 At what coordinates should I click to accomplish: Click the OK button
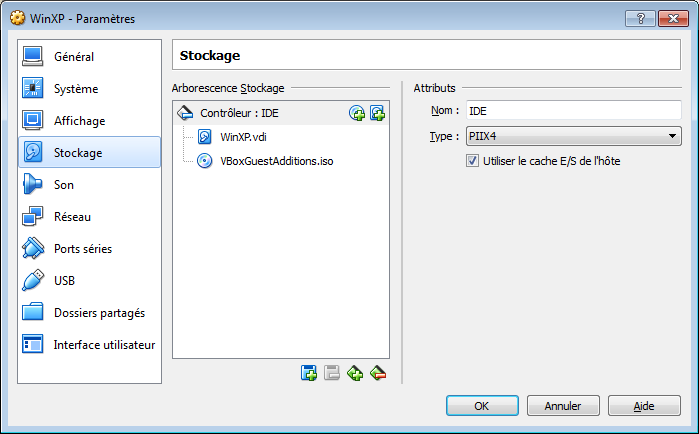click(481, 406)
